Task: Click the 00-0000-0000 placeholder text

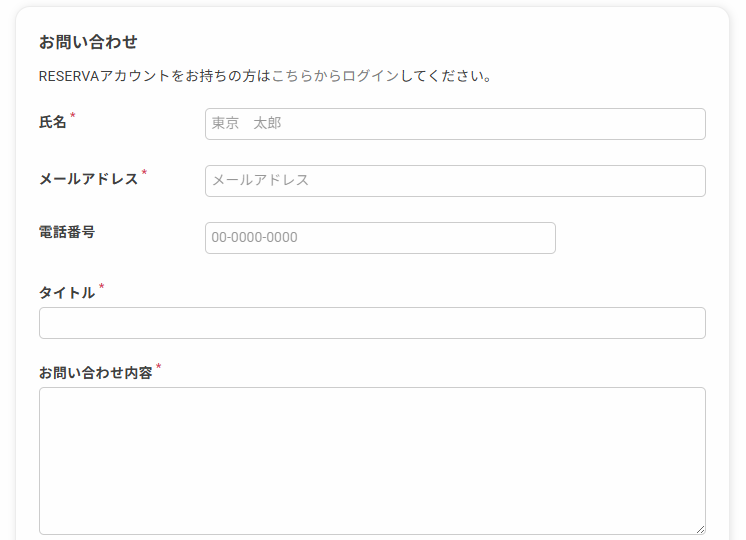Action: (x=255, y=238)
